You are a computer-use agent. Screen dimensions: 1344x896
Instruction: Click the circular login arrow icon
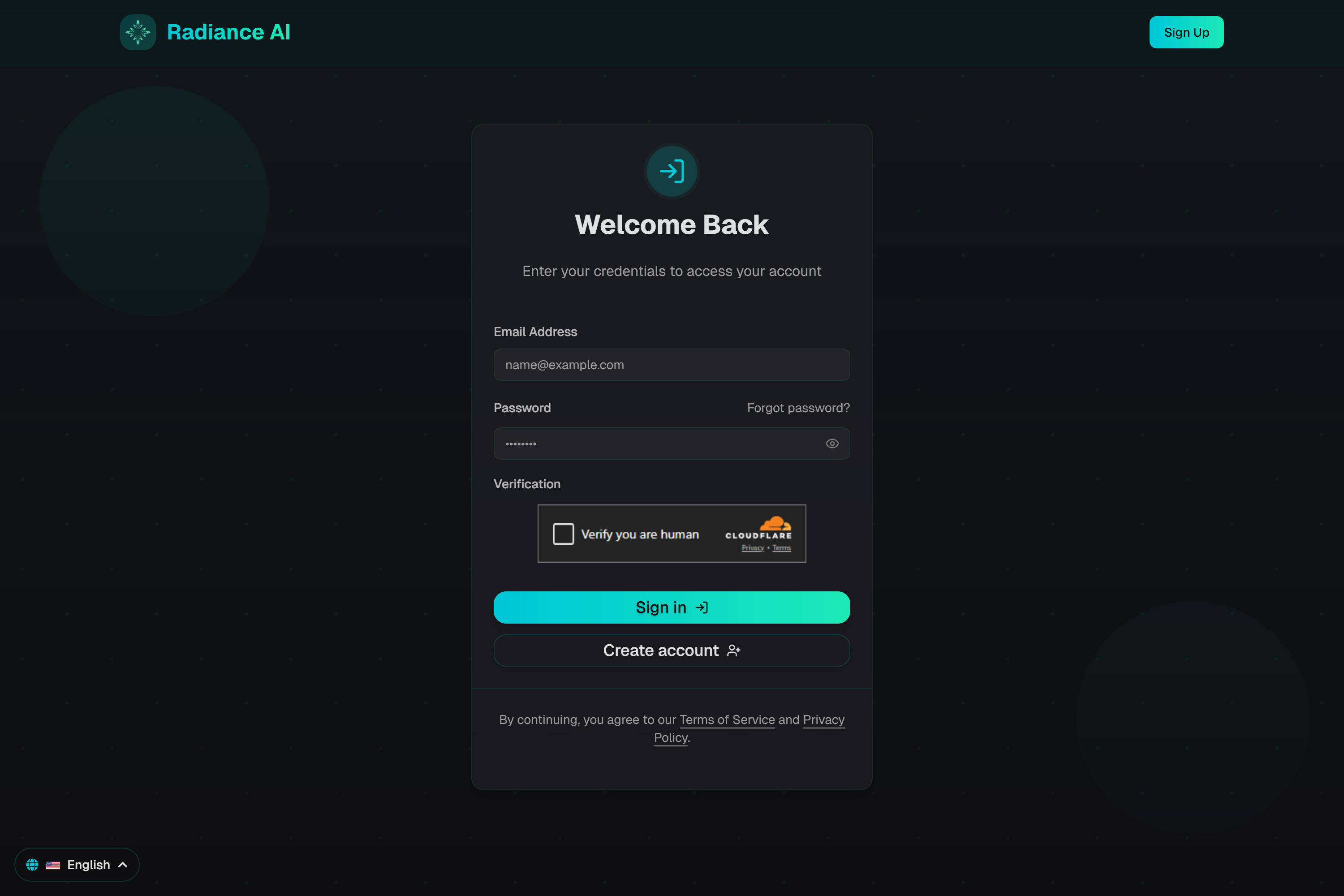click(672, 171)
